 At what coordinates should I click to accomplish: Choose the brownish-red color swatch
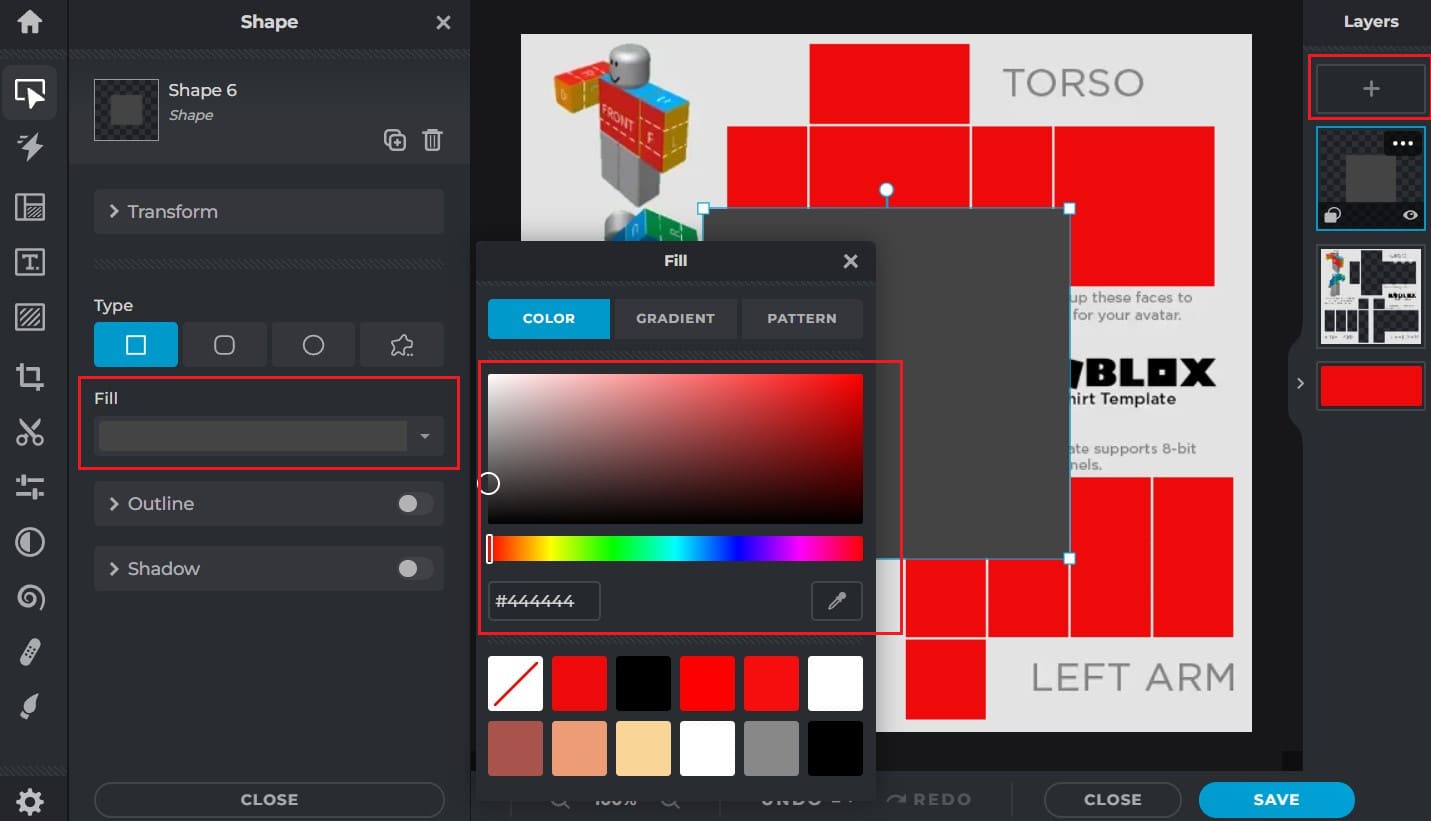pyautogui.click(x=515, y=748)
